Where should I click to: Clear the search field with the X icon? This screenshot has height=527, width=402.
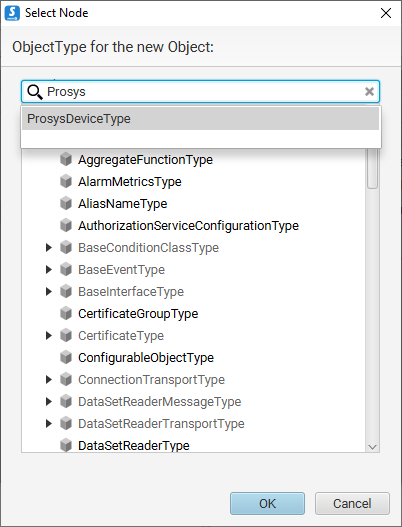(x=369, y=91)
